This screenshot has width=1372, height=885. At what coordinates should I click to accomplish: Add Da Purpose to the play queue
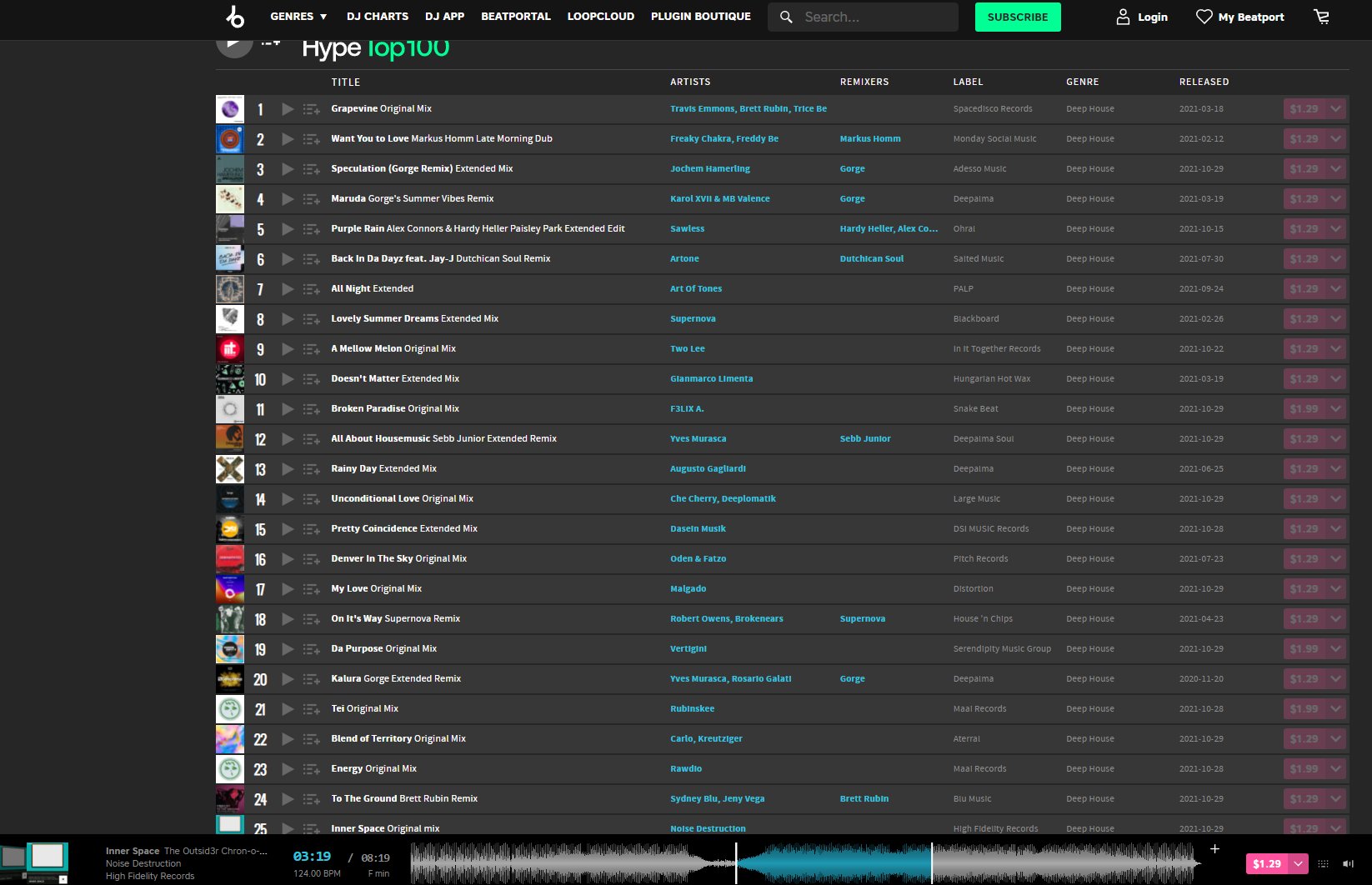coord(312,649)
